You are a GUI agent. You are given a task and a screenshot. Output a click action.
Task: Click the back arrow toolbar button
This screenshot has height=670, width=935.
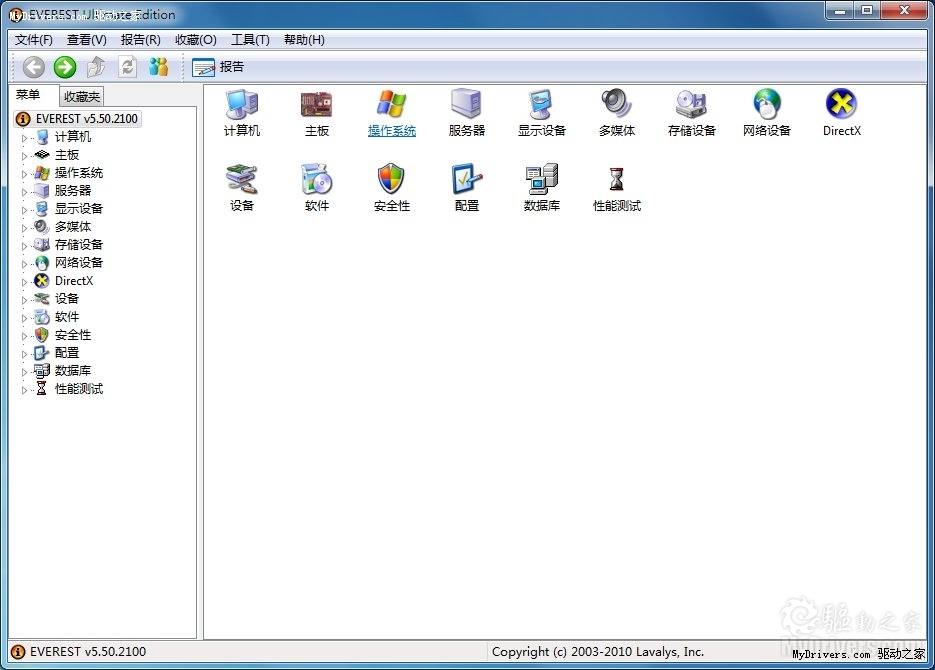click(x=34, y=67)
